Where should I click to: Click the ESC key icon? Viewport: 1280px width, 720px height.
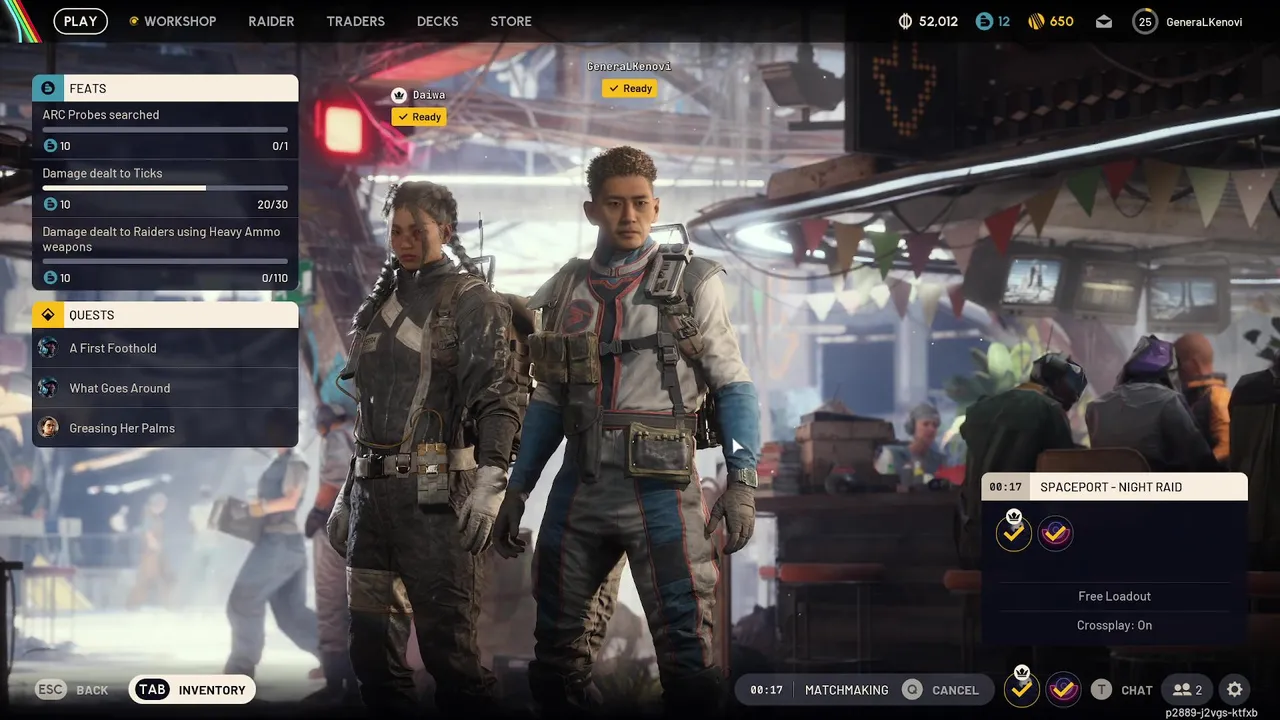click(51, 690)
